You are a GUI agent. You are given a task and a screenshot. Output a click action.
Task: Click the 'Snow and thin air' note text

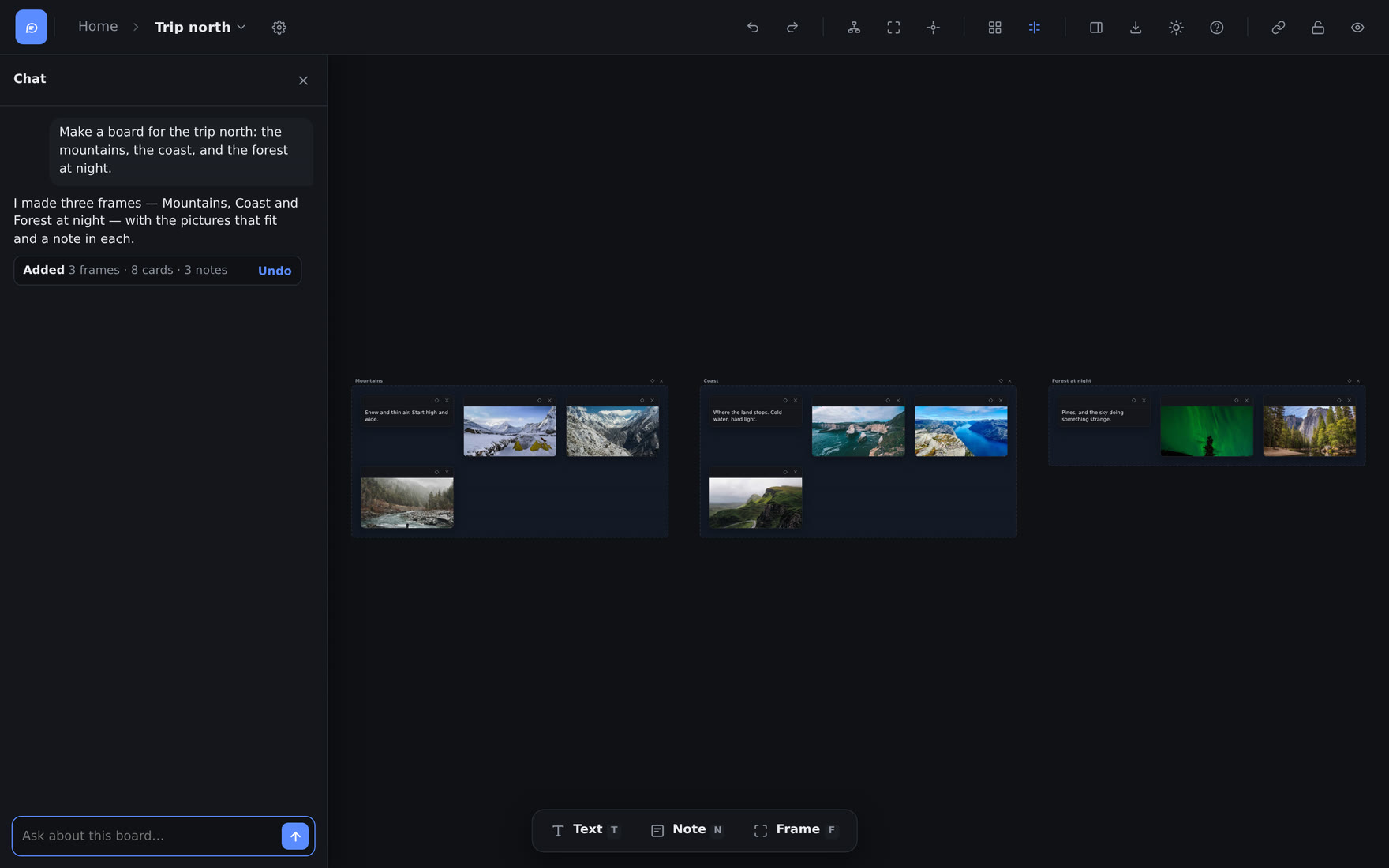point(406,416)
